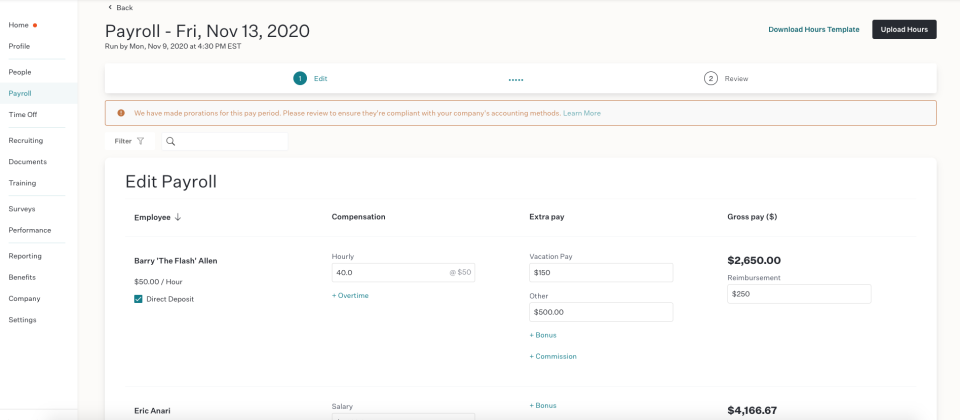The height and width of the screenshot is (420, 960).
Task: Expand Overtime option for Barry Allen
Action: (x=350, y=295)
